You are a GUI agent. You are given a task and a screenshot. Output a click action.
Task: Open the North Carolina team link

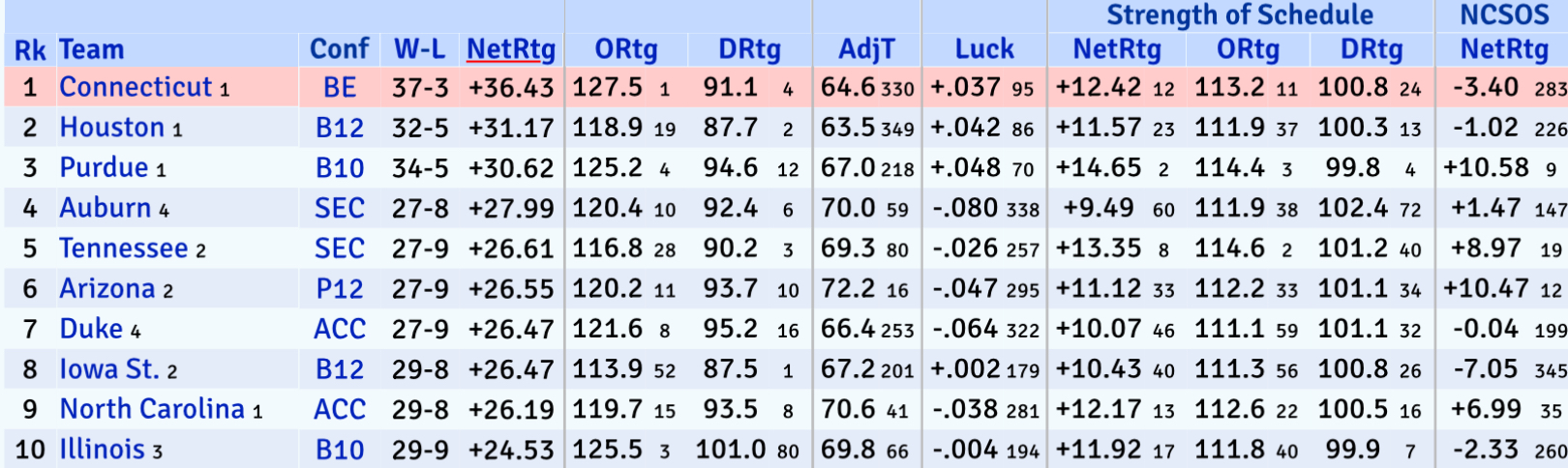(x=152, y=409)
